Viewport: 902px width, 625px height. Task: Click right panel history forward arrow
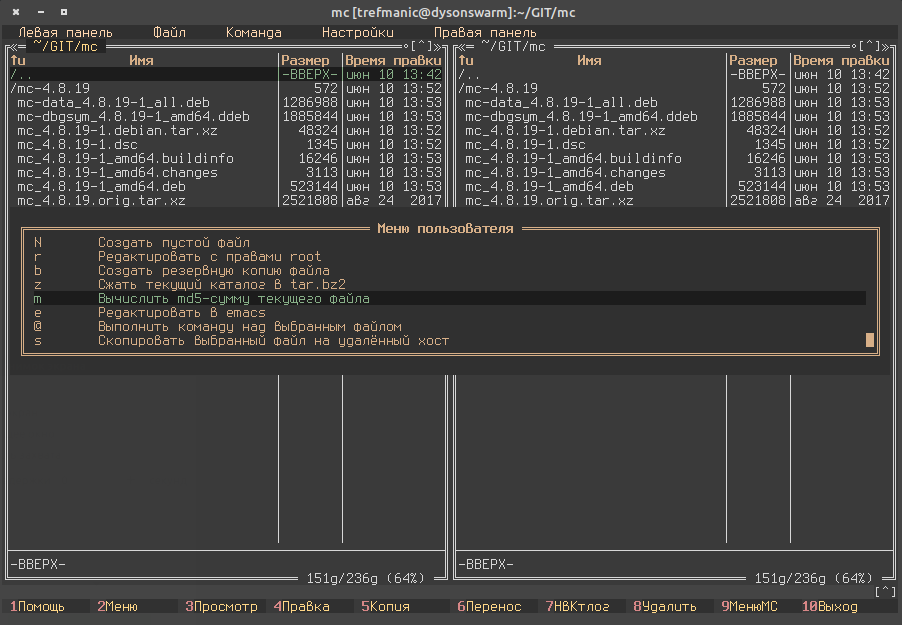[x=888, y=46]
